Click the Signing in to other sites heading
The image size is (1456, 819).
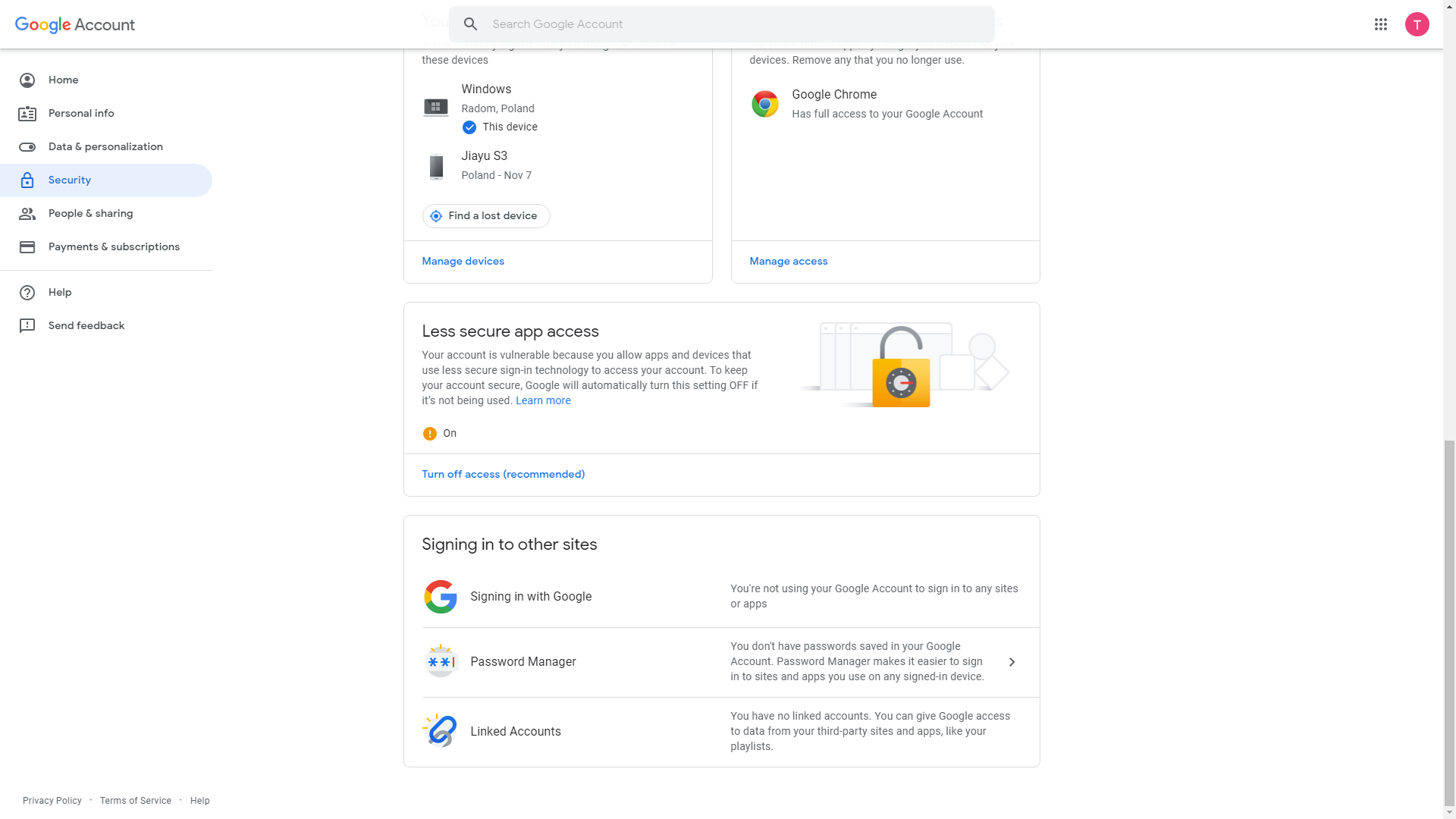[x=510, y=545]
